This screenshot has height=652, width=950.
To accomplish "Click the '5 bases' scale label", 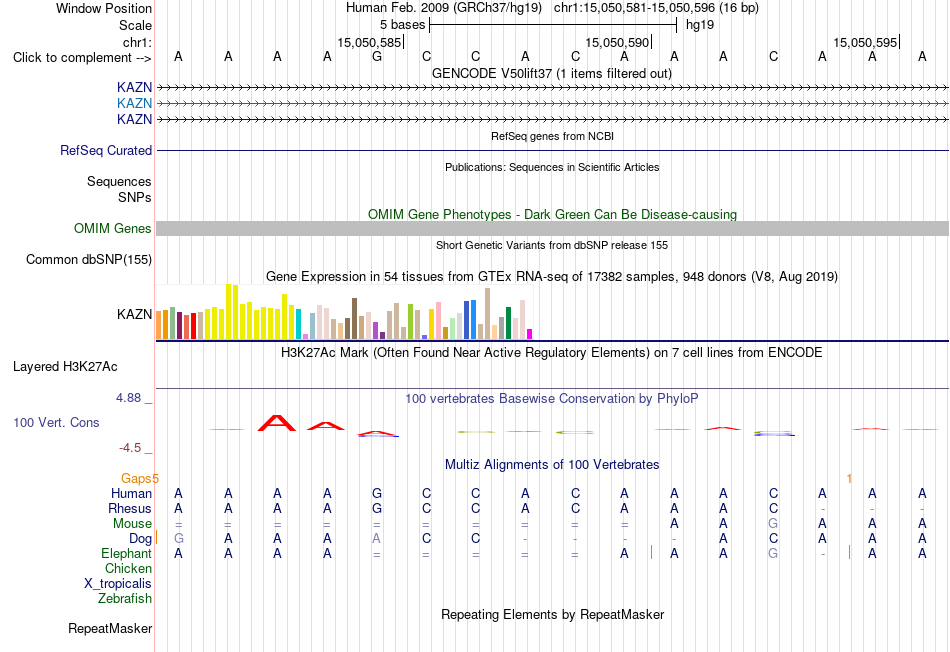I will tap(402, 25).
